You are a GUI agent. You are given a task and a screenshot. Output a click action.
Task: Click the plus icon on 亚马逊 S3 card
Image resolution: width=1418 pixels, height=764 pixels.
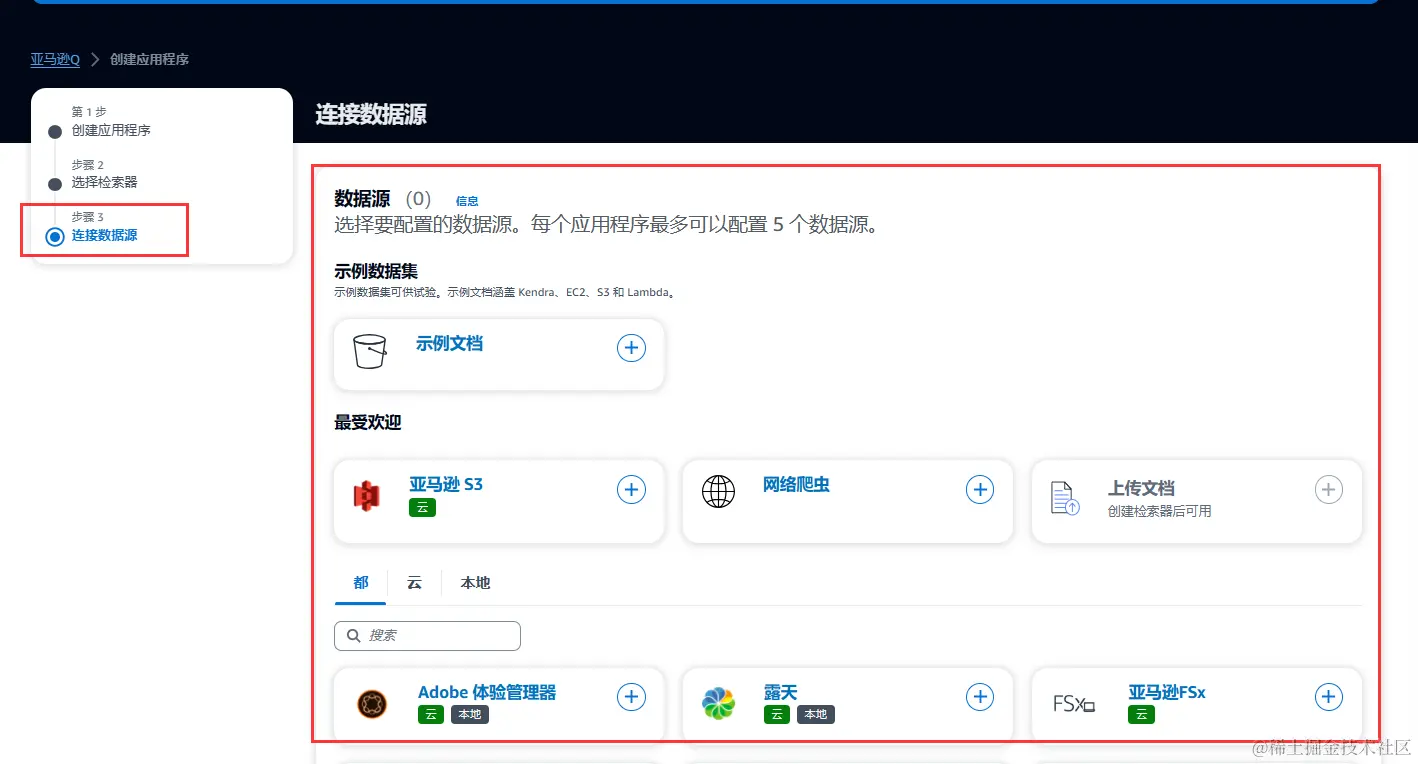pos(631,490)
